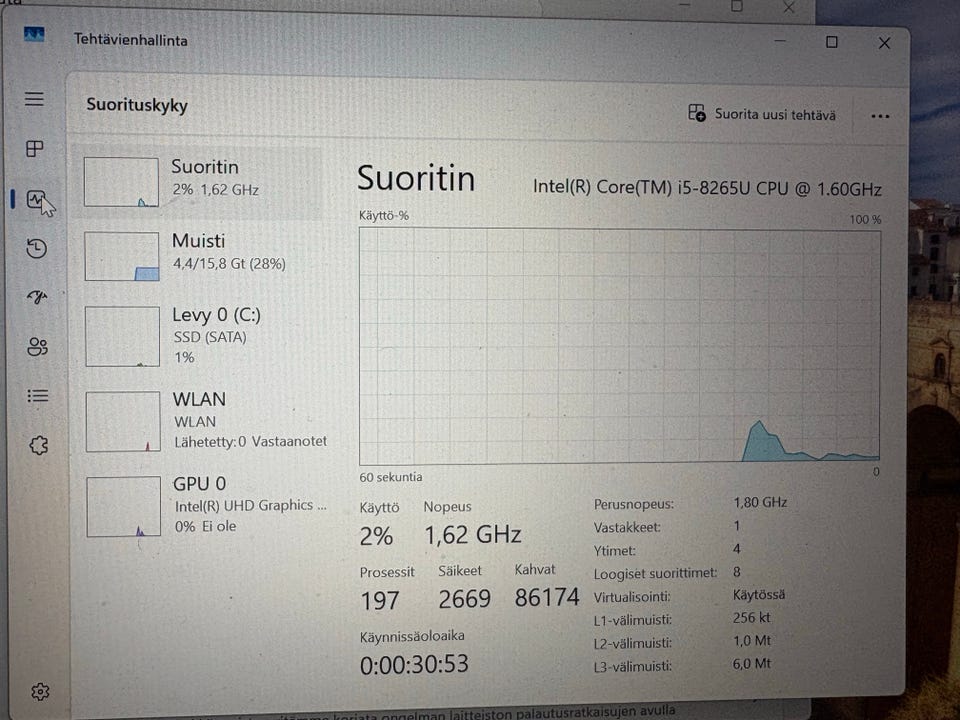Click the Virtualisointi Käytössä value
The height and width of the screenshot is (720, 960).
(759, 594)
